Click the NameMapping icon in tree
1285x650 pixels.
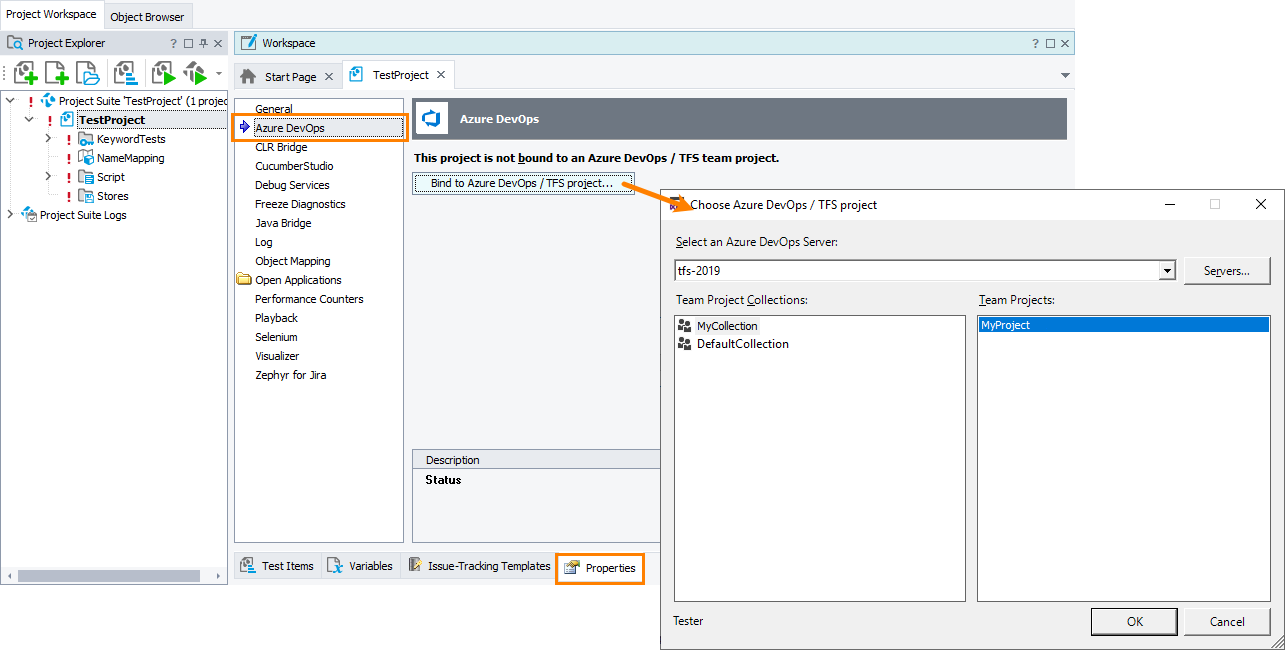click(x=86, y=158)
